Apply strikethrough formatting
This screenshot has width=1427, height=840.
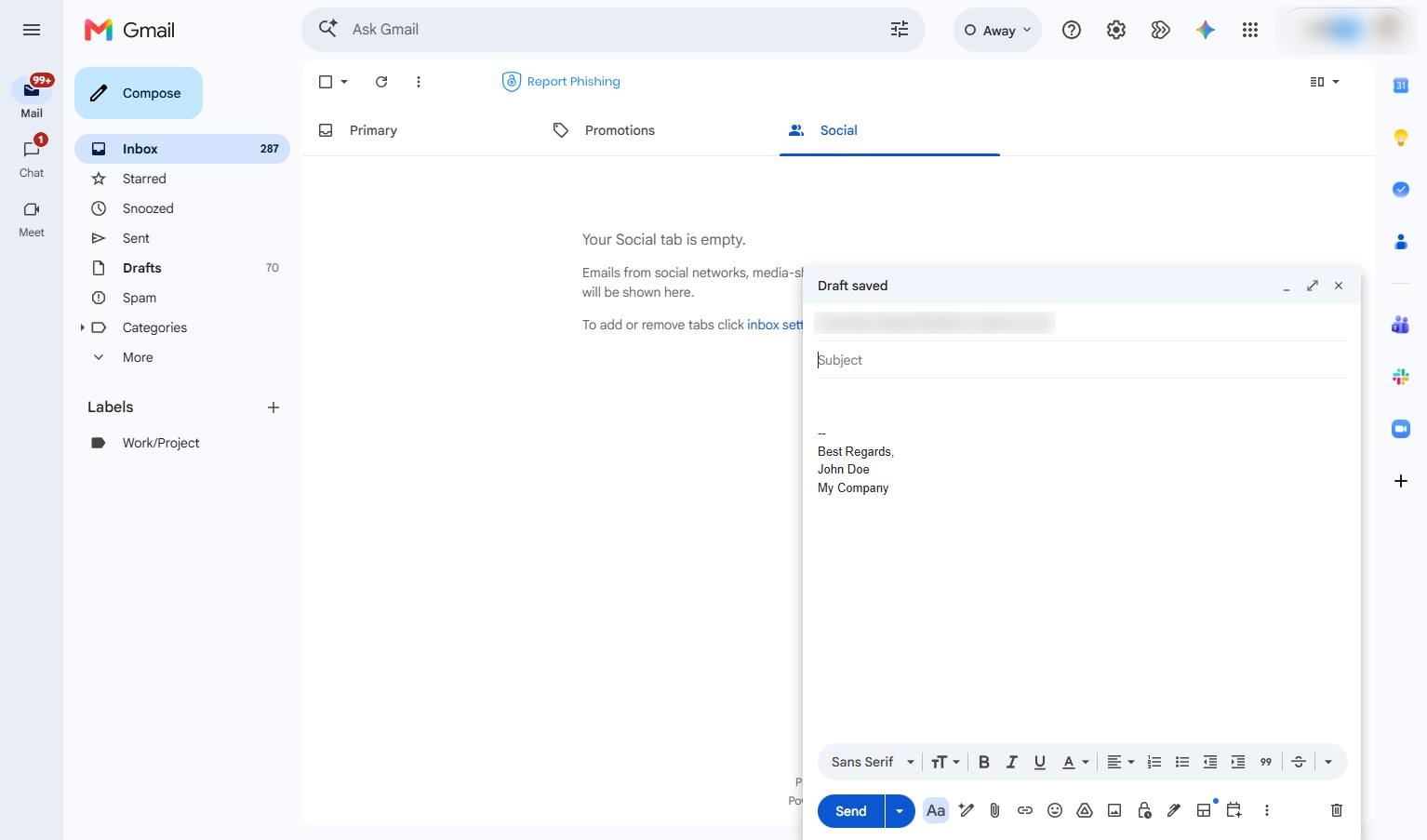click(1299, 762)
